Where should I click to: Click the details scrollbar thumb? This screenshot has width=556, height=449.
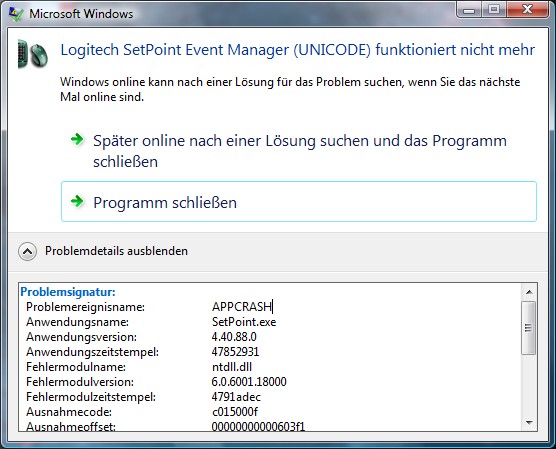529,328
